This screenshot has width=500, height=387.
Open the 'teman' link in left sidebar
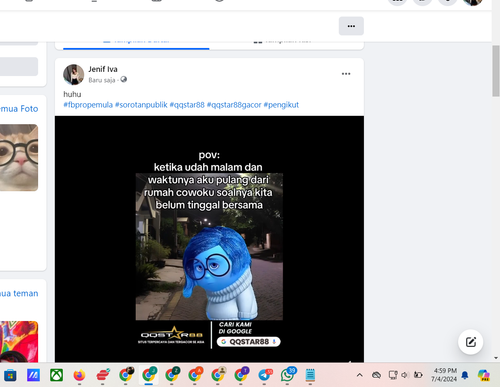click(19, 293)
